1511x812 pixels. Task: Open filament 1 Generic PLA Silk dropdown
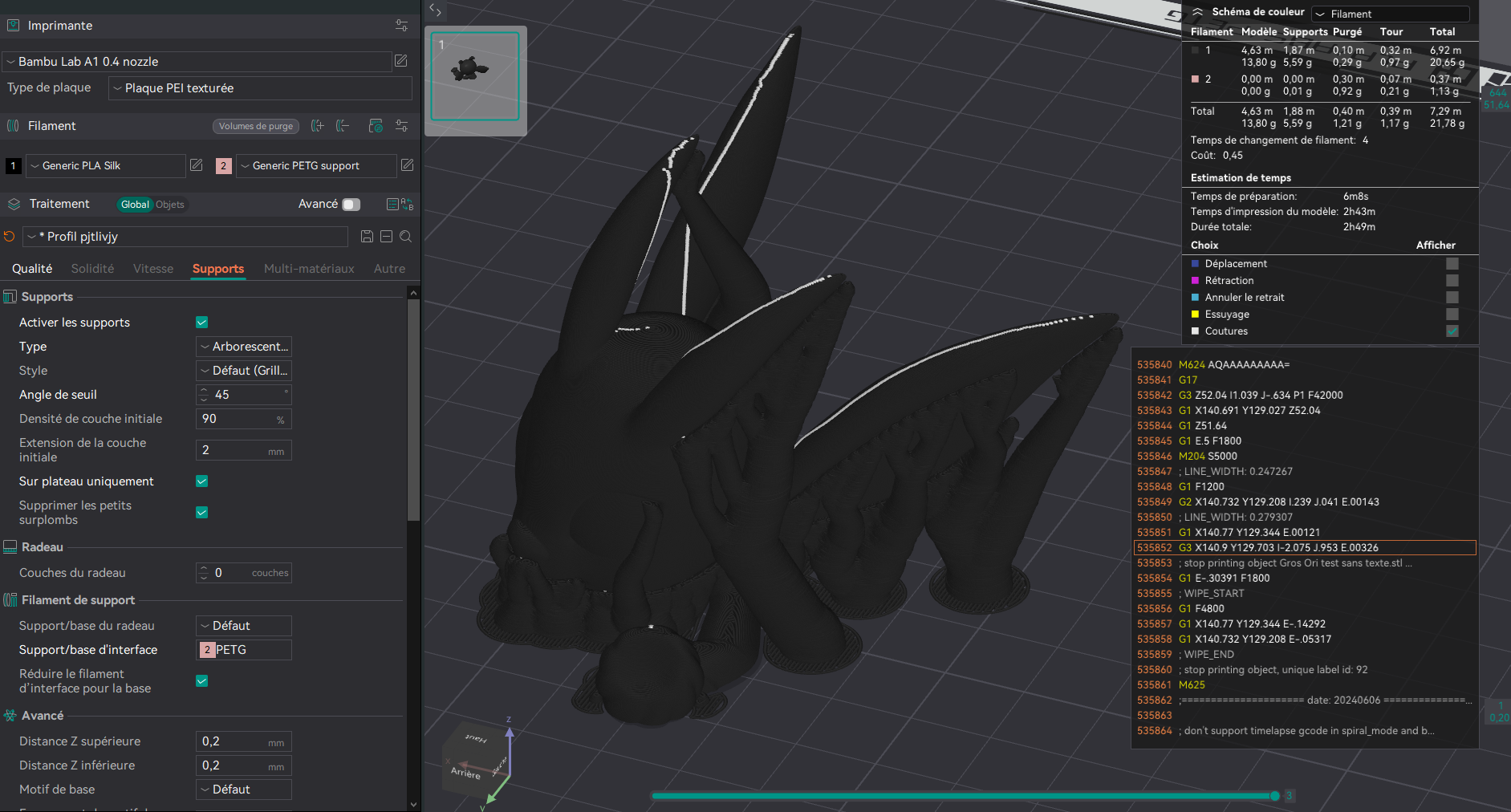[106, 166]
